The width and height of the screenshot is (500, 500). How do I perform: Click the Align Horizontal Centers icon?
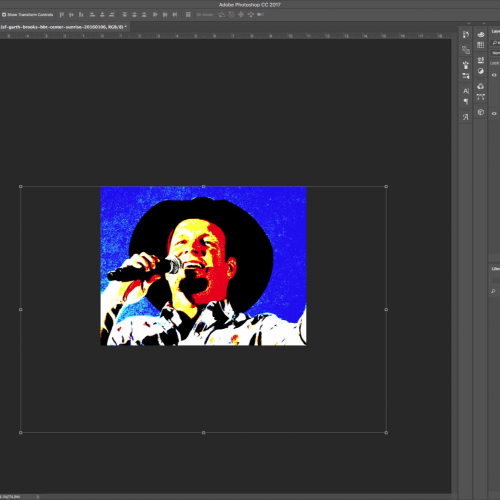coord(102,15)
